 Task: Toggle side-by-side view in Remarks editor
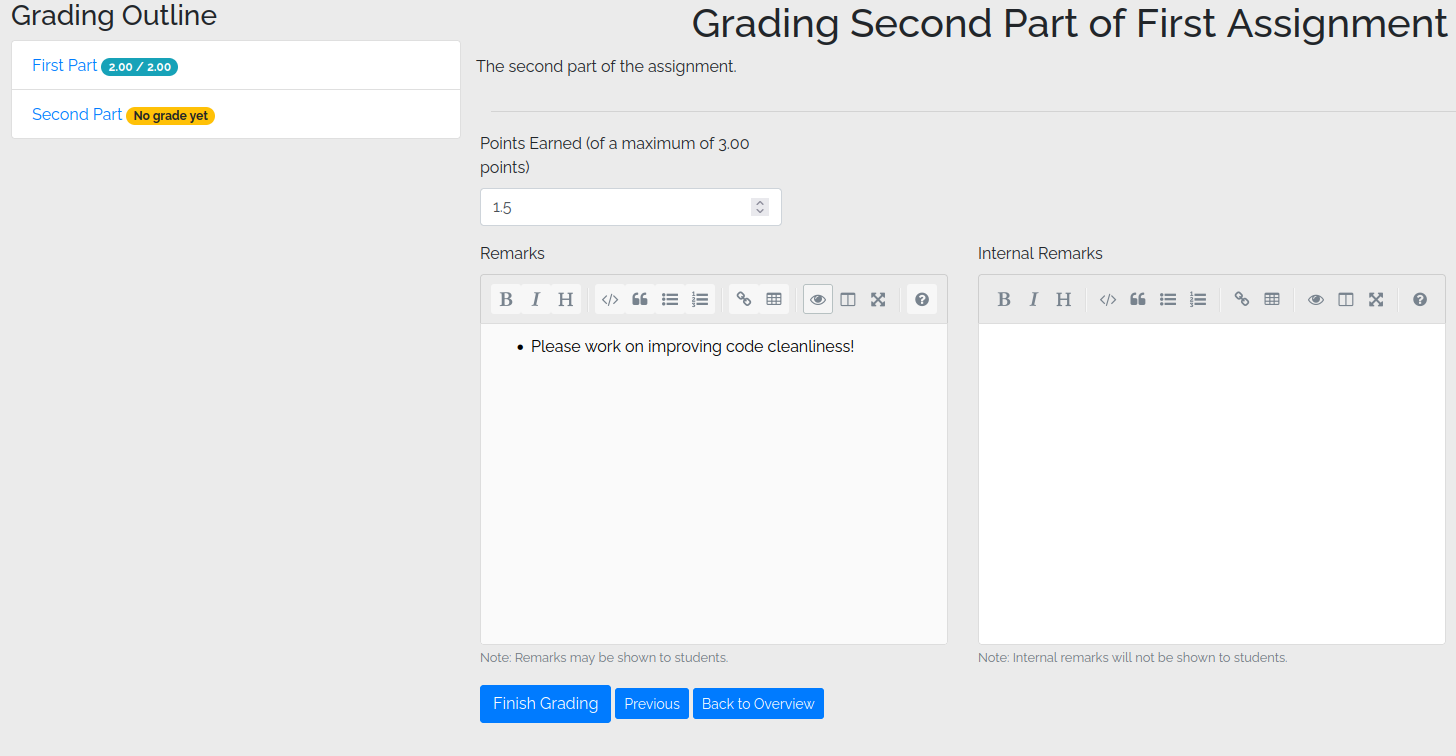848,299
